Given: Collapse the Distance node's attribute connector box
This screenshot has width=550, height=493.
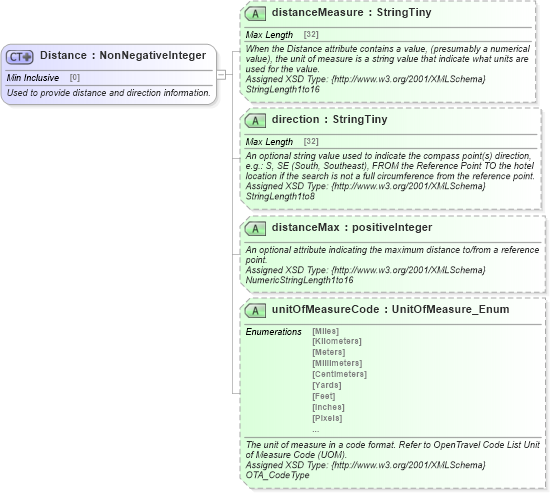Looking at the screenshot, I should coord(221,74).
